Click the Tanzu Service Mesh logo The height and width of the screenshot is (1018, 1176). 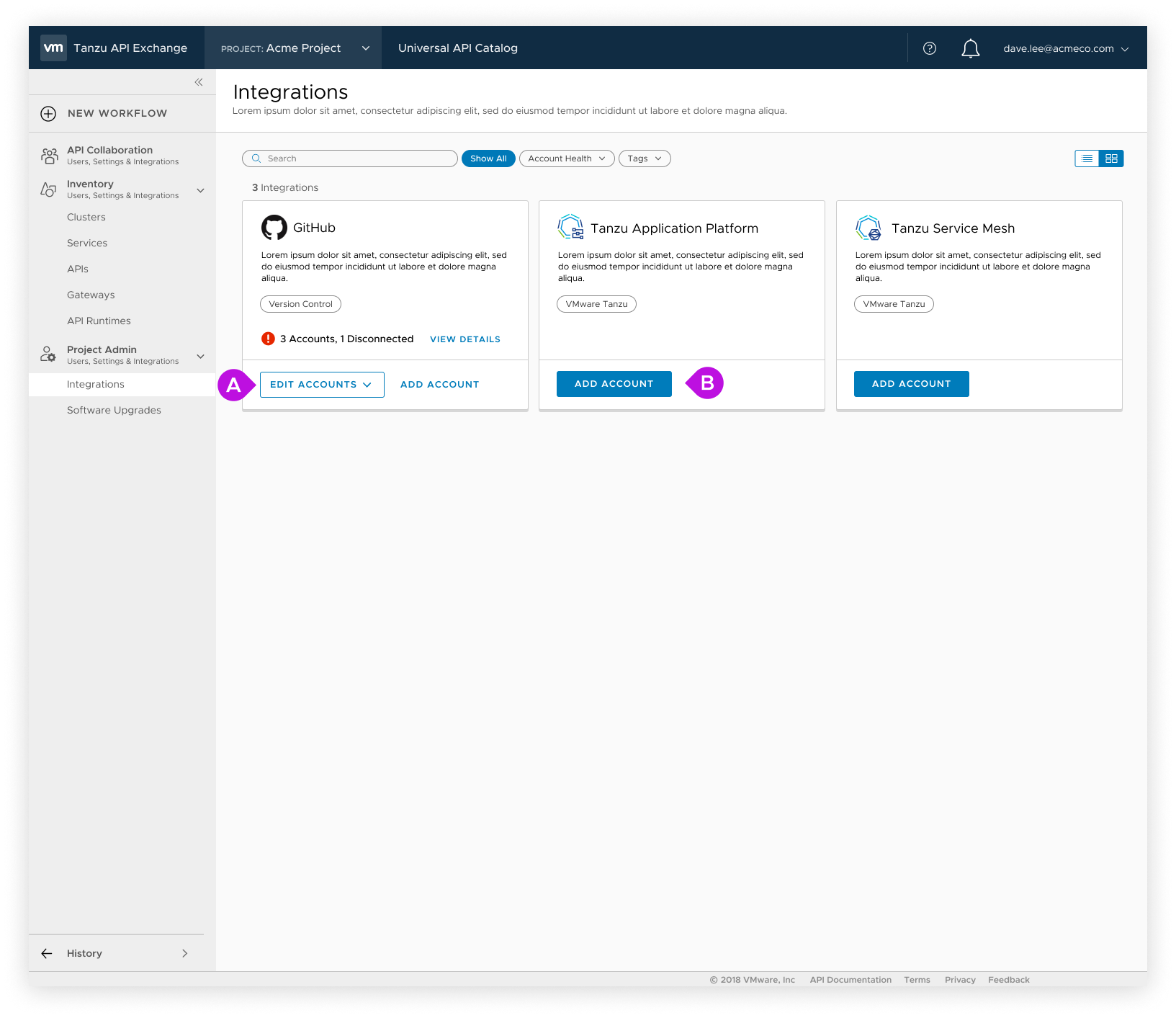click(868, 227)
